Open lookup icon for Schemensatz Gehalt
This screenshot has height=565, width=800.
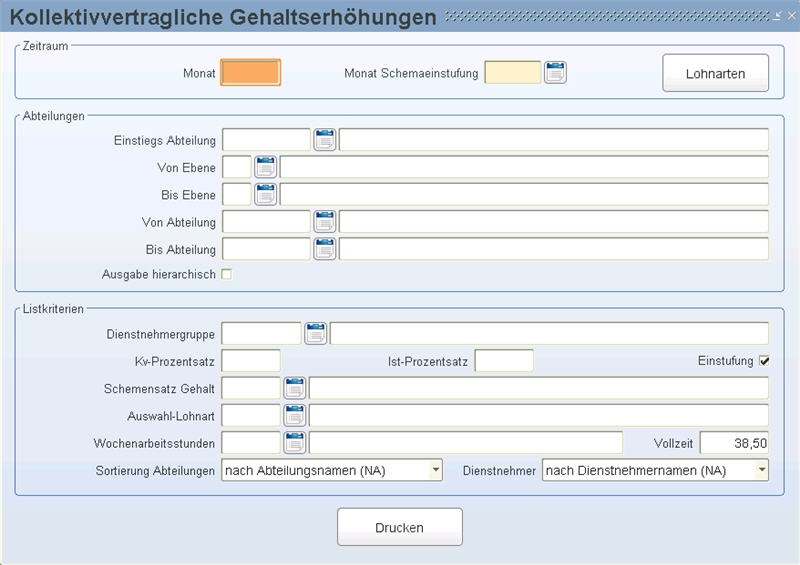pos(294,388)
